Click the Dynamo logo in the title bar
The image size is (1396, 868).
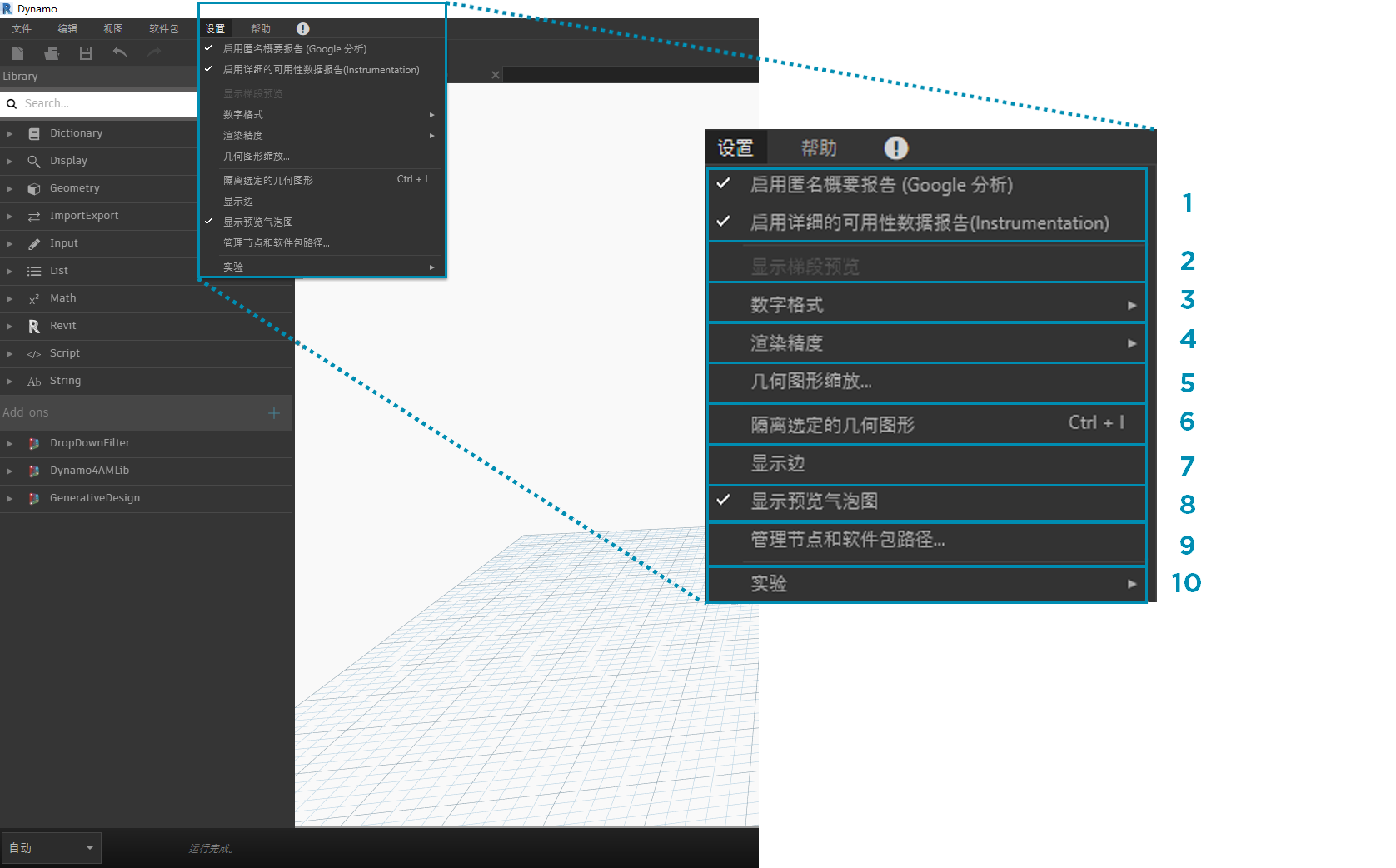7,9
